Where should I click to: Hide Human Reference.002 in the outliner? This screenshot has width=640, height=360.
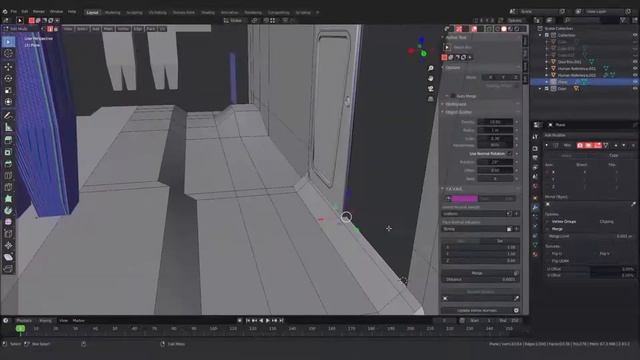[635, 75]
